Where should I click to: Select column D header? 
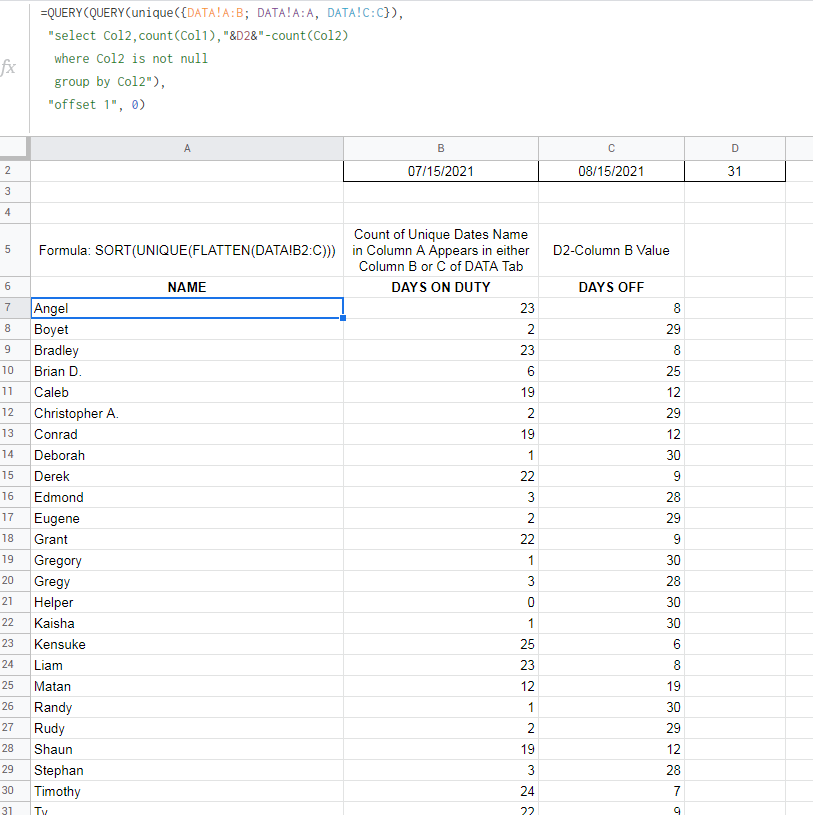735,148
